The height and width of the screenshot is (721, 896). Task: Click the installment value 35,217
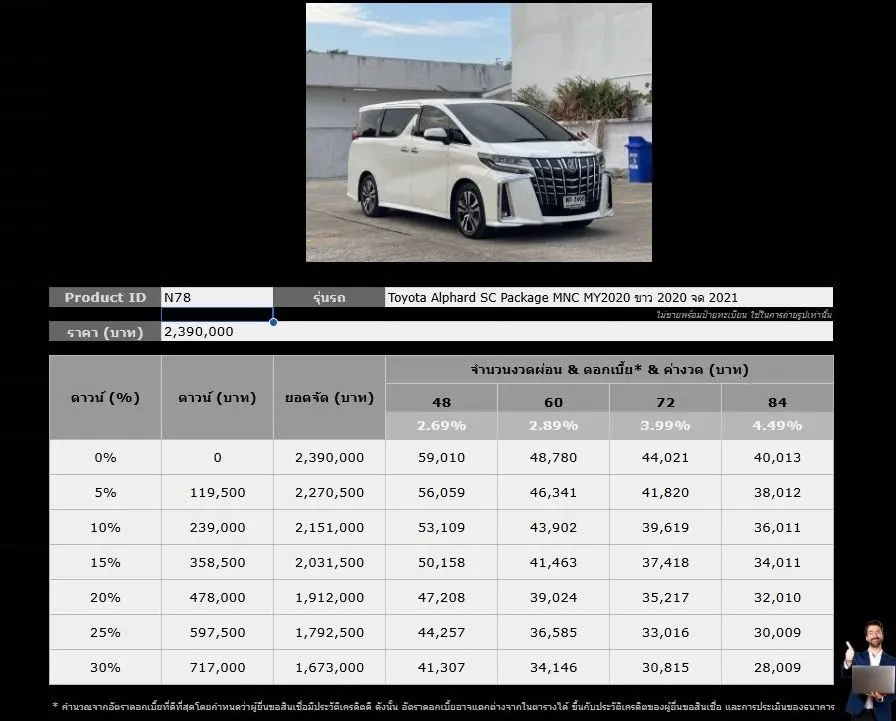[665, 597]
